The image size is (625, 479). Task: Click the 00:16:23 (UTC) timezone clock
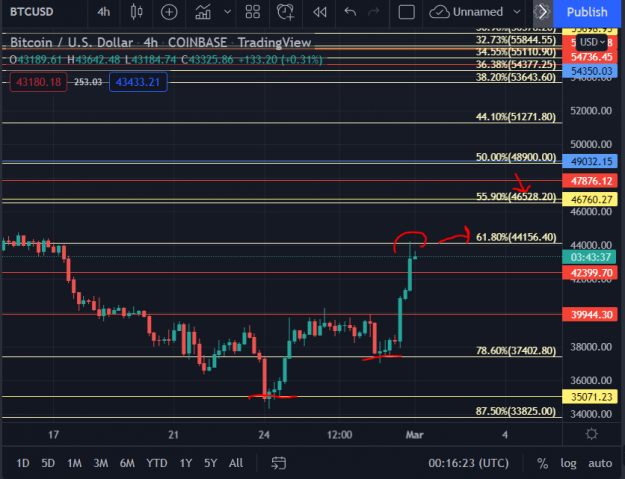coord(468,463)
